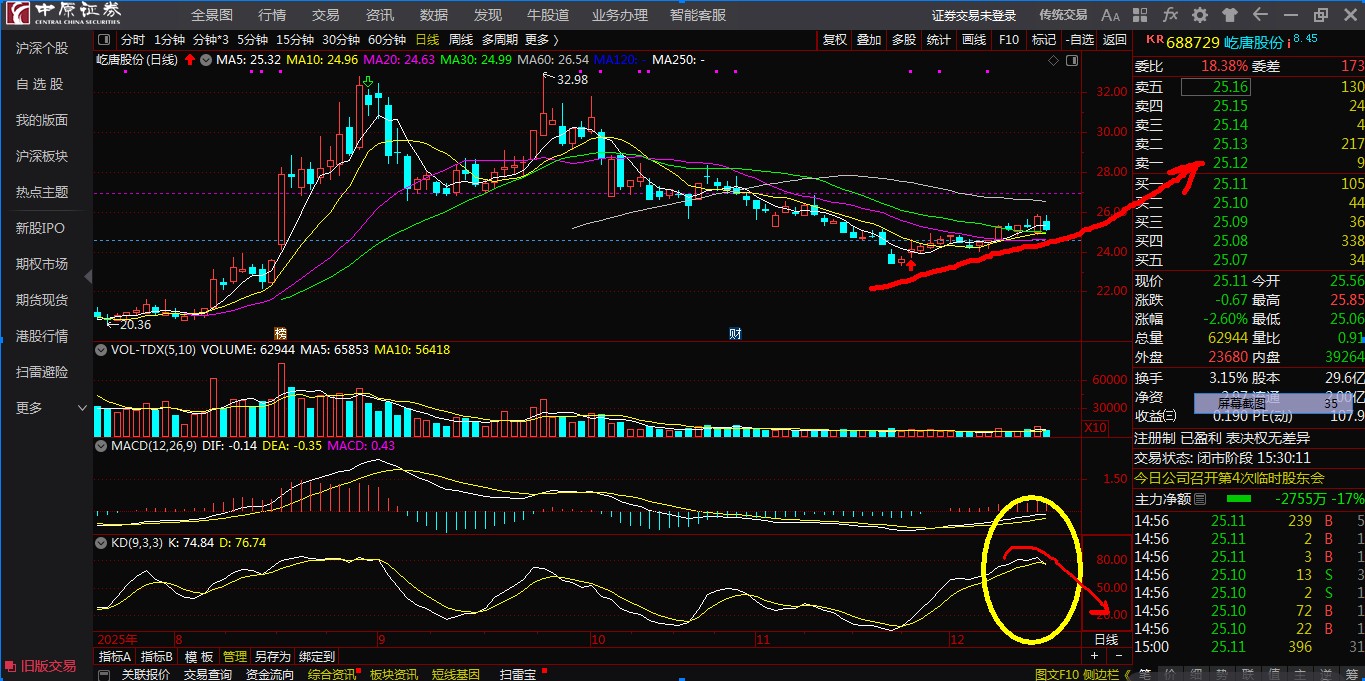The height and width of the screenshot is (681, 1365).
Task: Open font size AA settings
Action: 1110,15
